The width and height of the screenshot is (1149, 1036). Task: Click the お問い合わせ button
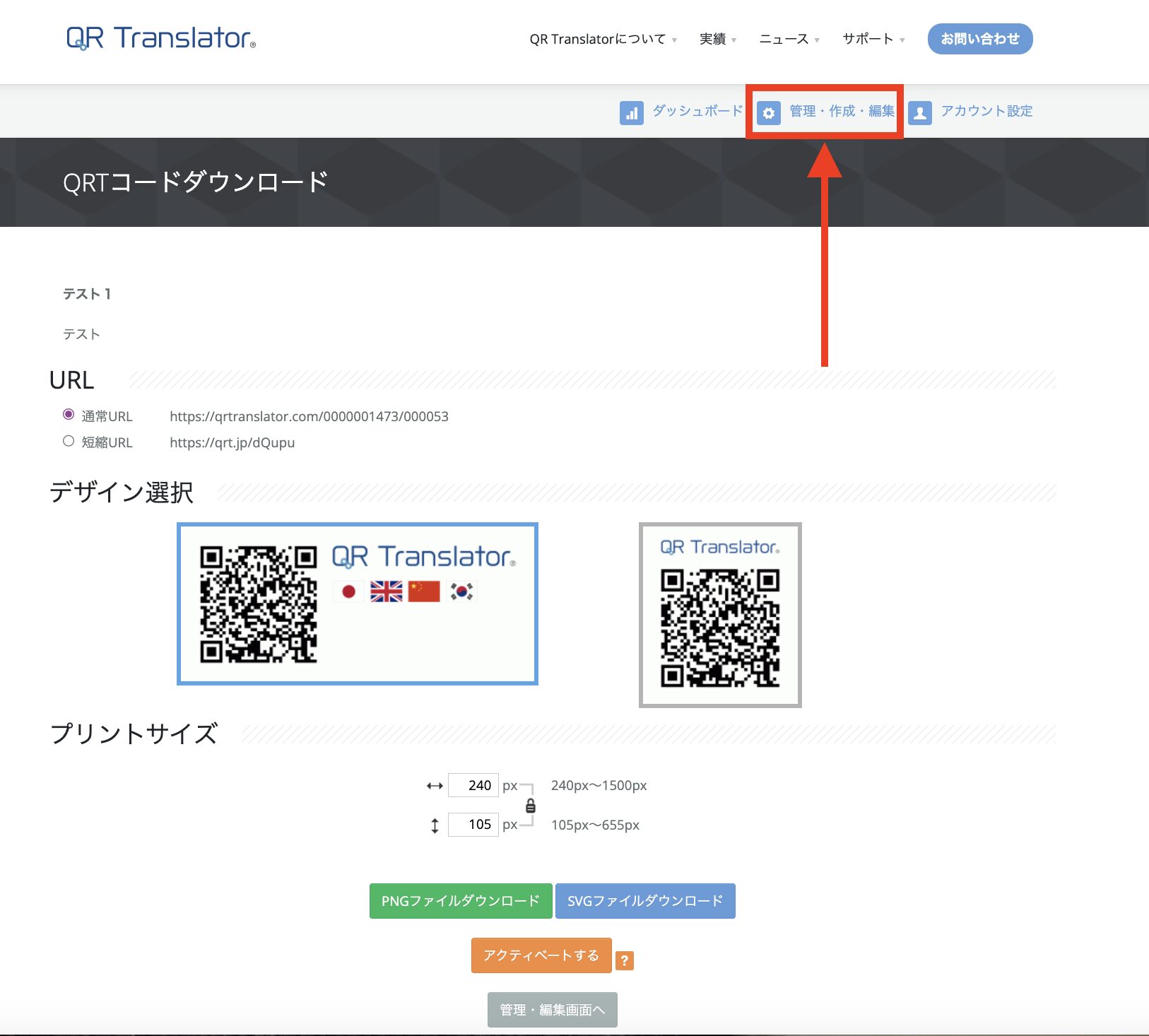click(x=980, y=39)
